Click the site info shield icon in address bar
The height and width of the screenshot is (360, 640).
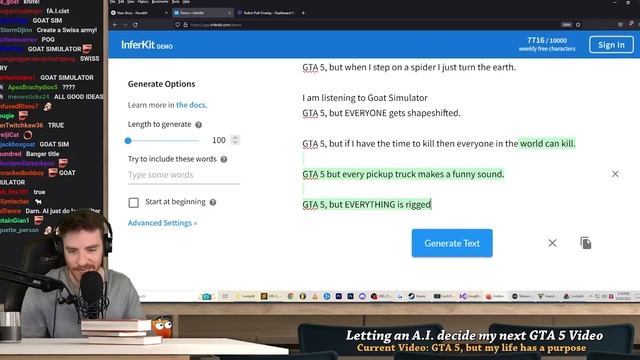point(178,25)
